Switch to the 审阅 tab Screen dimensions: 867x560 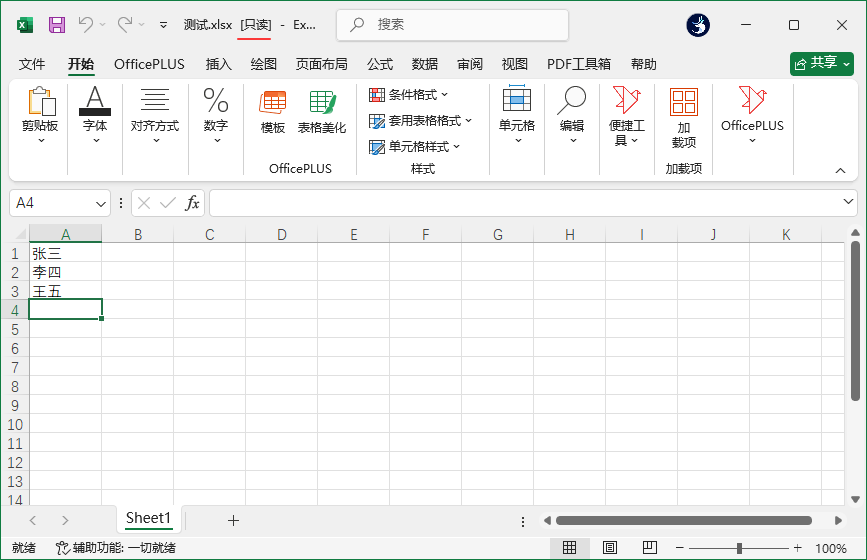coord(469,64)
